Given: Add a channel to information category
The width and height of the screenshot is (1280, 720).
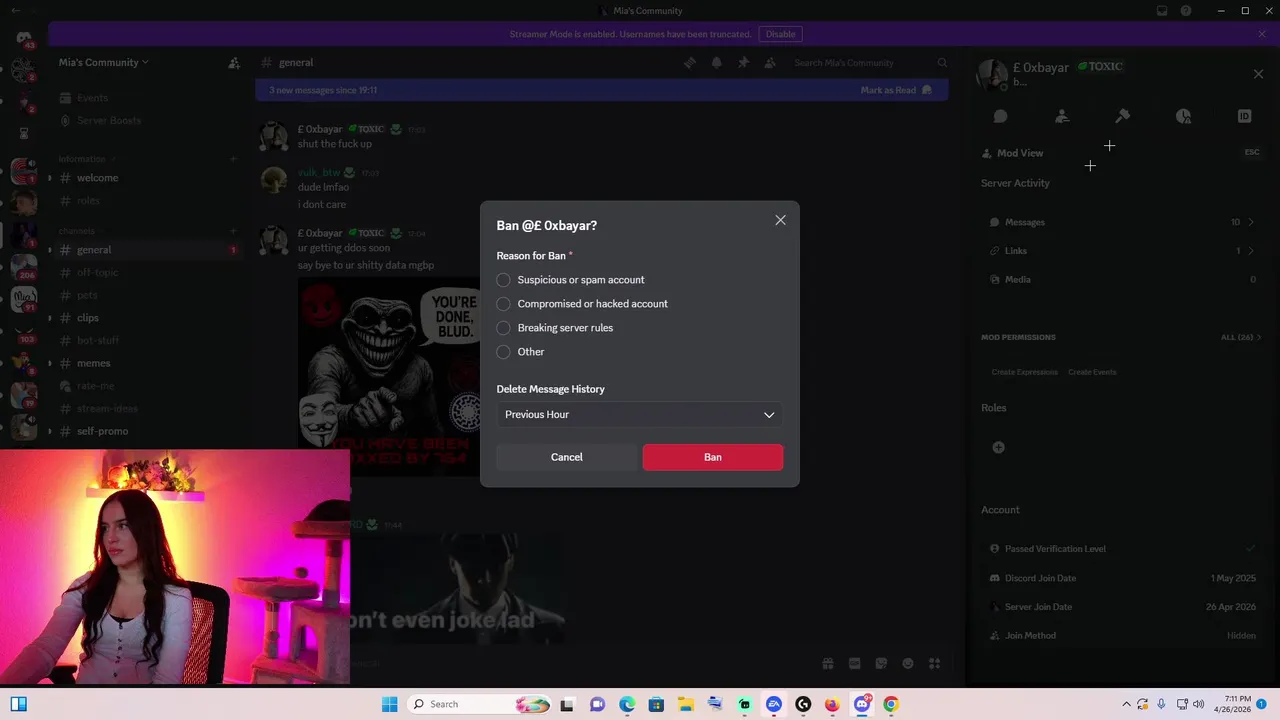Looking at the screenshot, I should [x=233, y=159].
